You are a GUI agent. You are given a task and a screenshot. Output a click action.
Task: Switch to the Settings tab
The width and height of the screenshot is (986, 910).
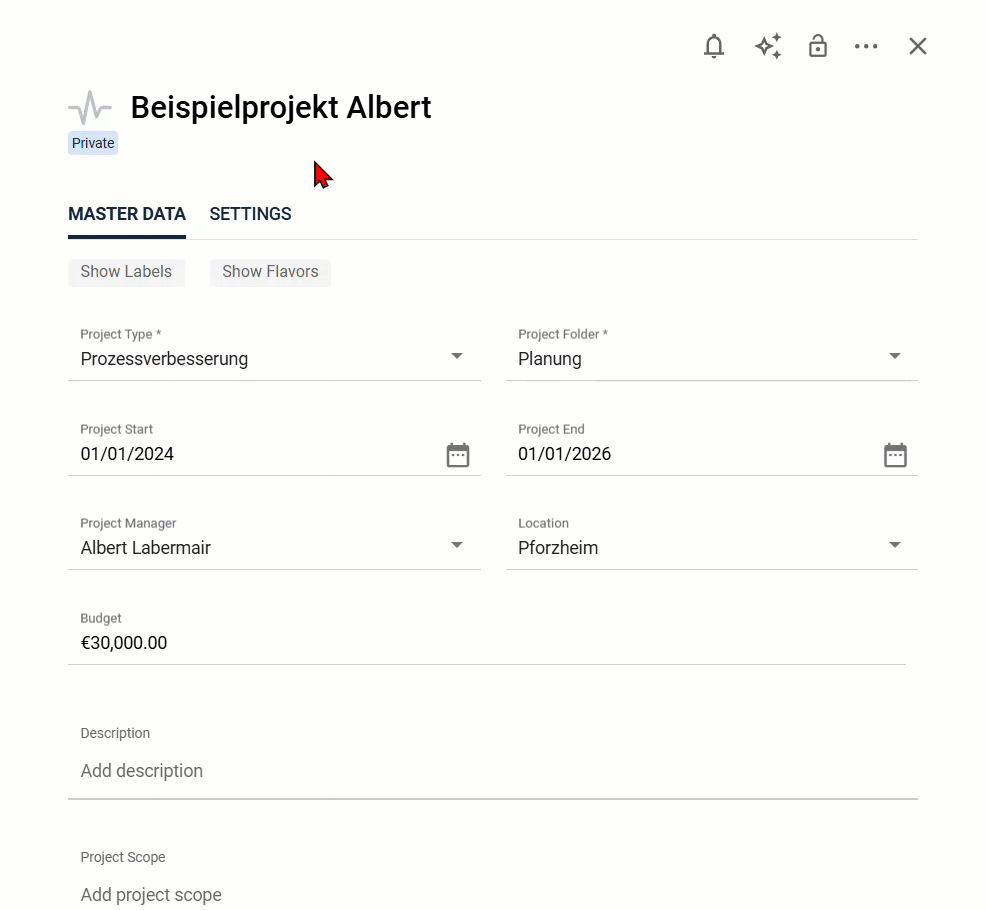[250, 214]
